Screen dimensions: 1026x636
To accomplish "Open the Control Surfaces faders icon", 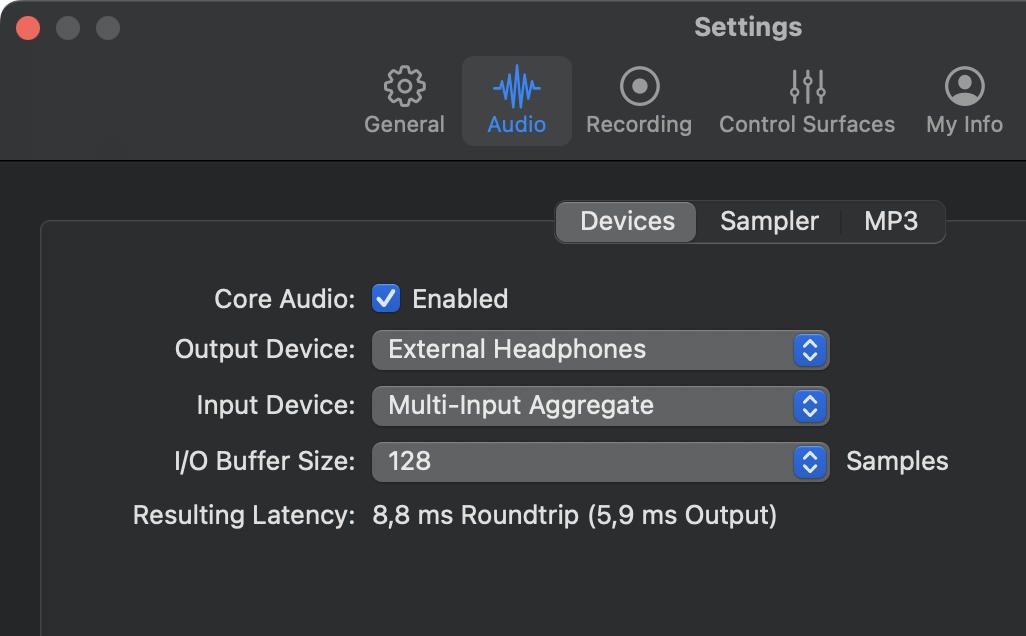I will pyautogui.click(x=807, y=87).
